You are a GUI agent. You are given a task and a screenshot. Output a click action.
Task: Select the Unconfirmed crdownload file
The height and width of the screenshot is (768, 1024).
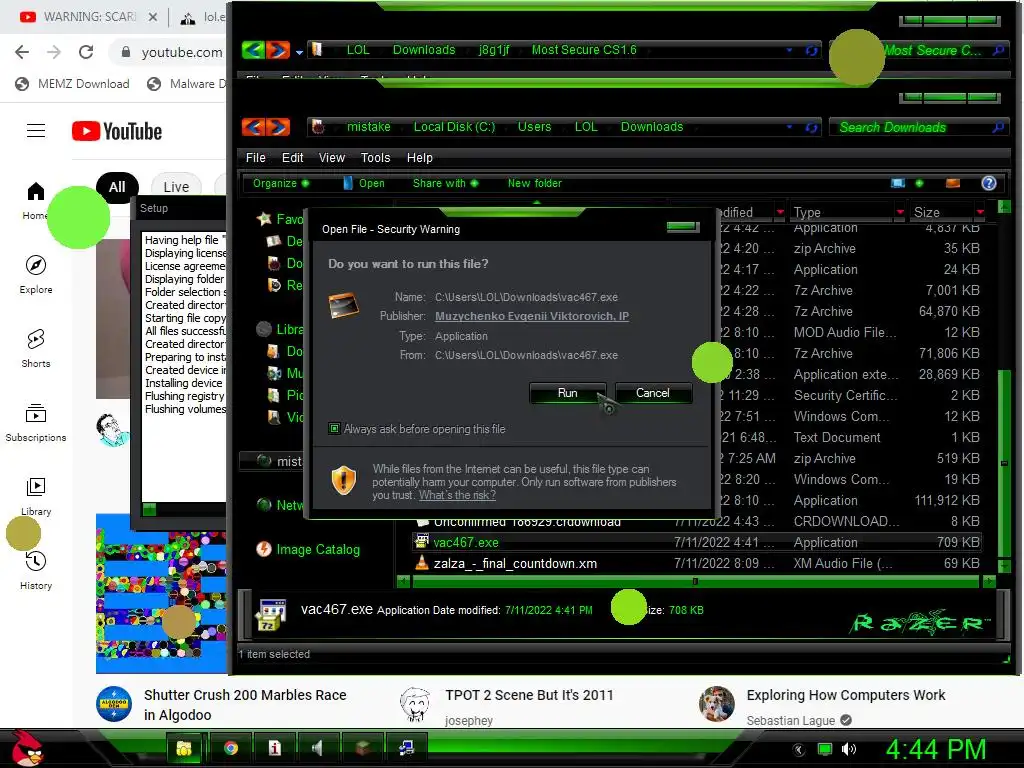(x=526, y=522)
